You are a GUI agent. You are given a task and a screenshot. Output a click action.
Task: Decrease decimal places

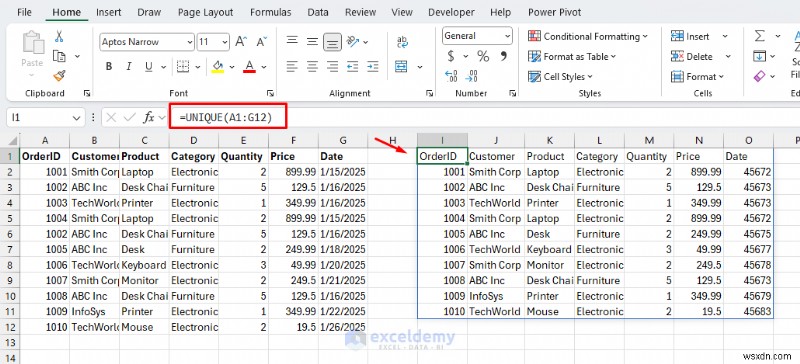pos(472,76)
